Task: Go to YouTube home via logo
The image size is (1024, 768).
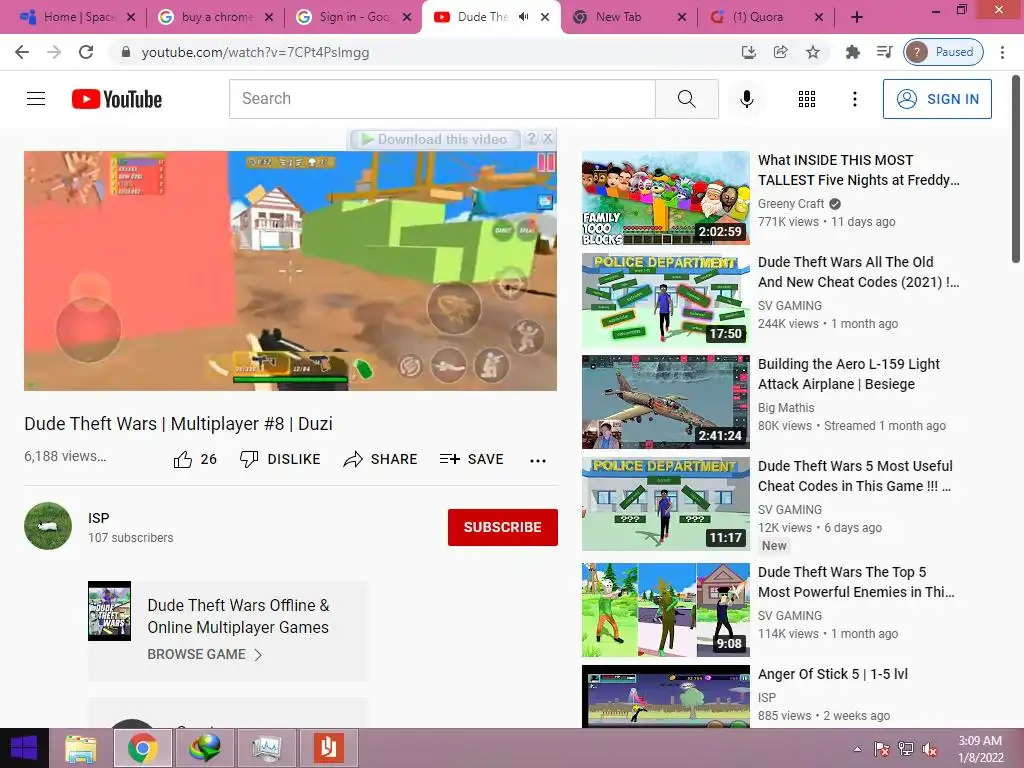Action: pyautogui.click(x=117, y=99)
